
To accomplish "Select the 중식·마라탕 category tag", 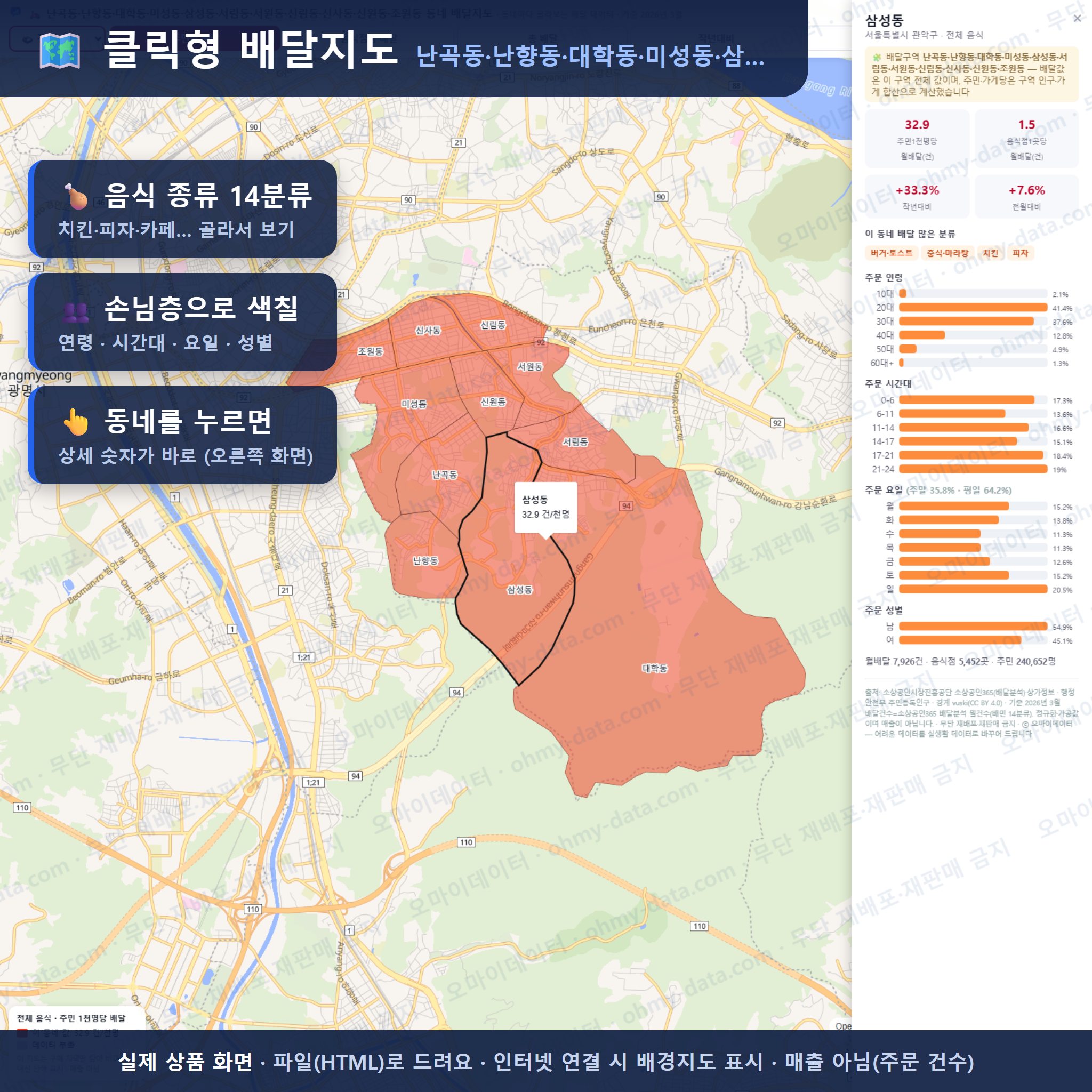I will pyautogui.click(x=948, y=253).
